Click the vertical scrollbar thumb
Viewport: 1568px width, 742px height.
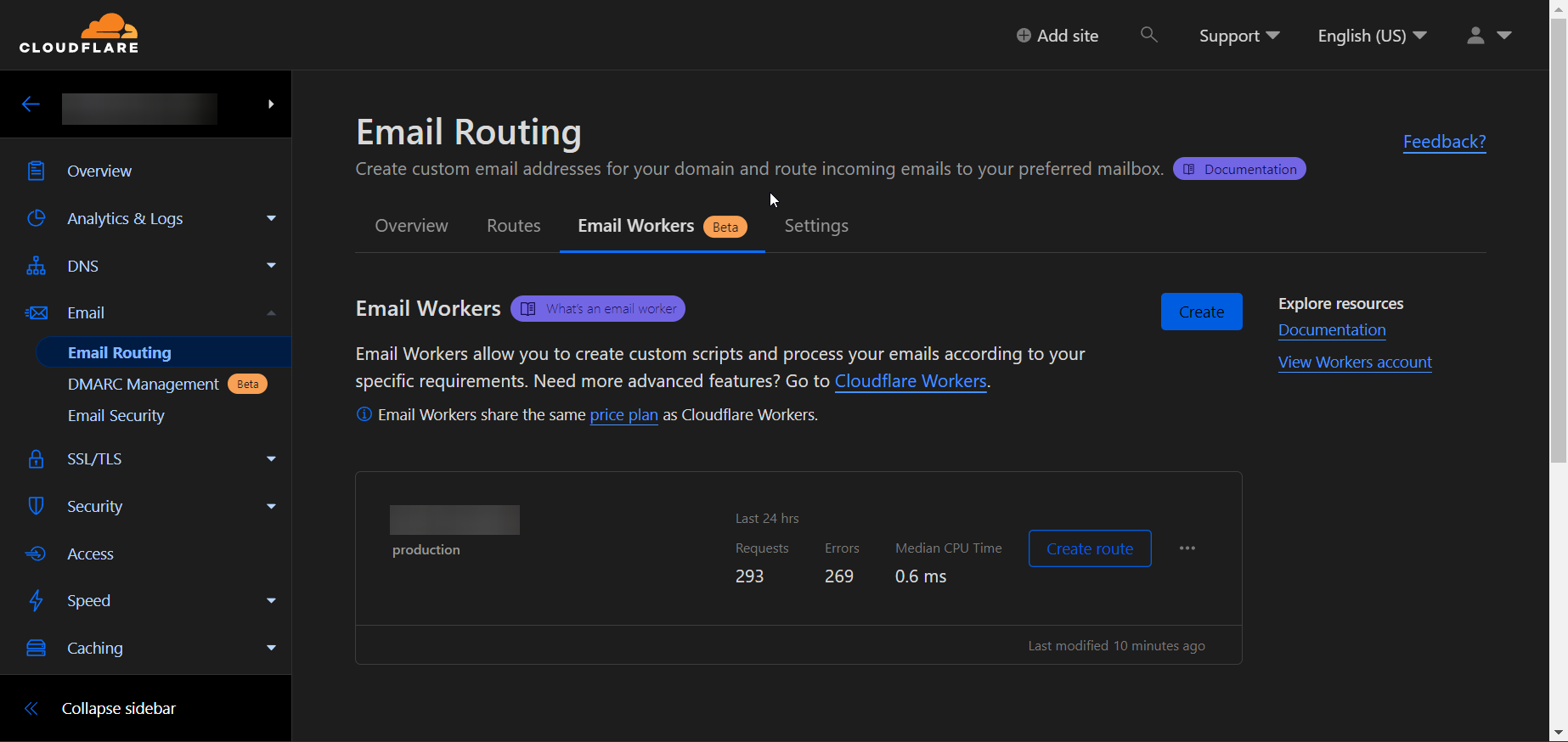[x=1559, y=242]
